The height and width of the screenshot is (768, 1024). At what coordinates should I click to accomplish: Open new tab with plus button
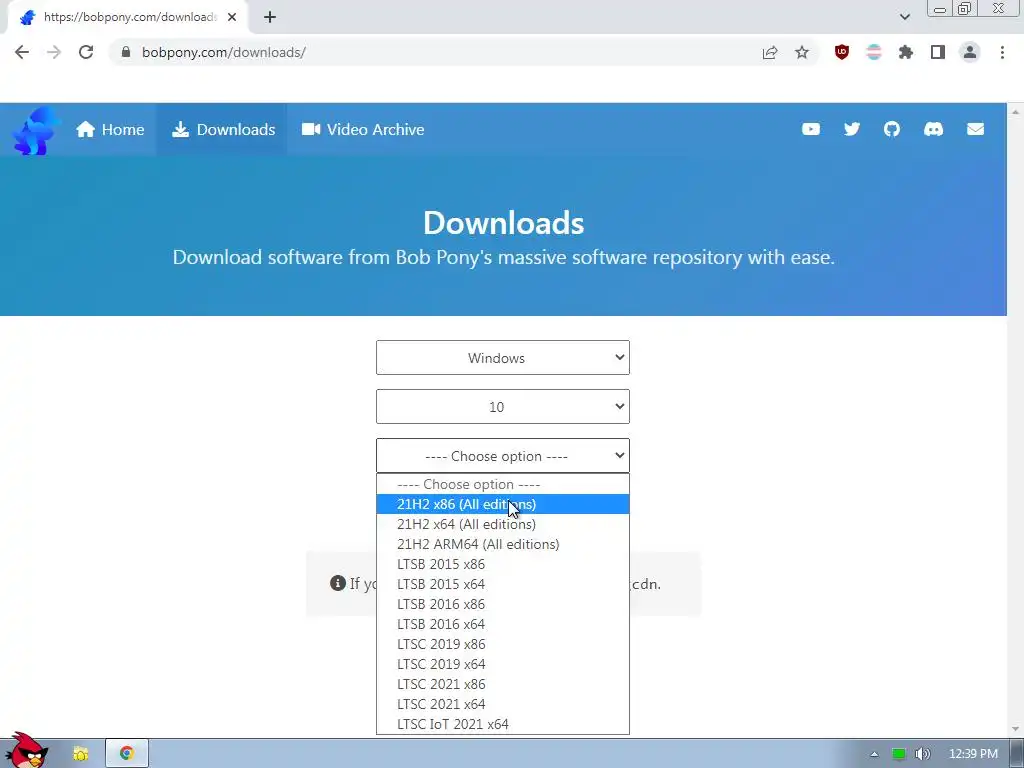(x=270, y=17)
